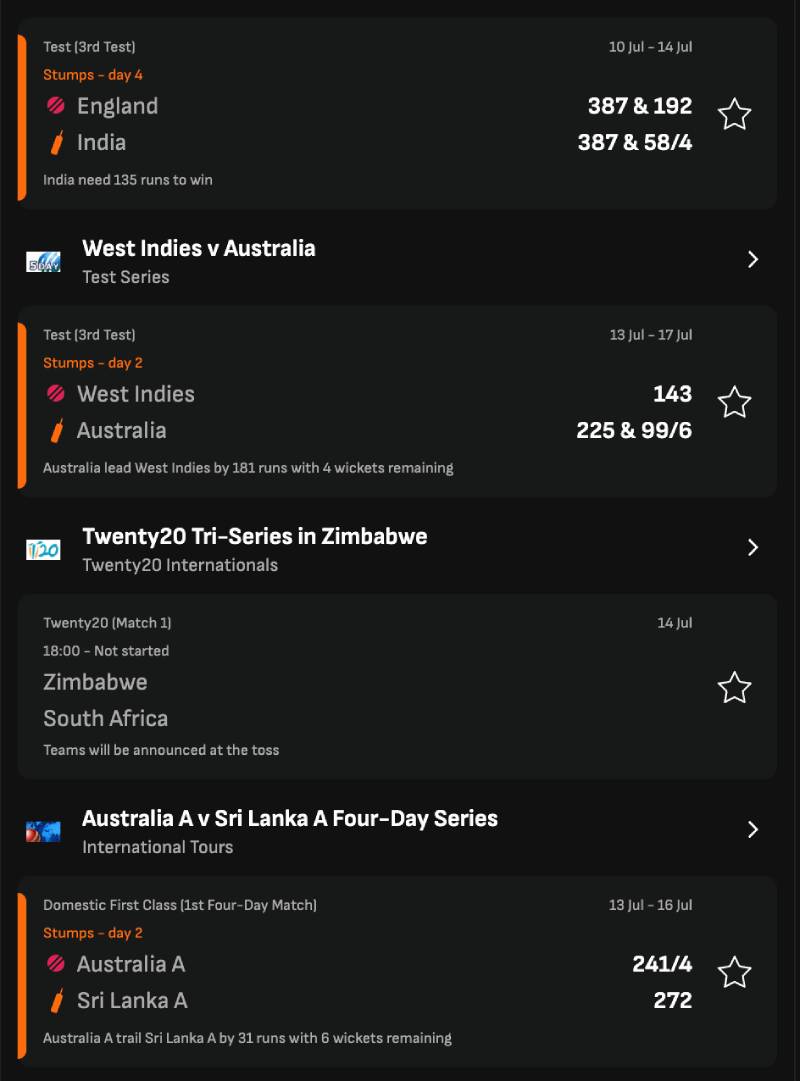The image size is (800, 1081).
Task: Click India's orange cricket bat icon
Action: point(57,142)
